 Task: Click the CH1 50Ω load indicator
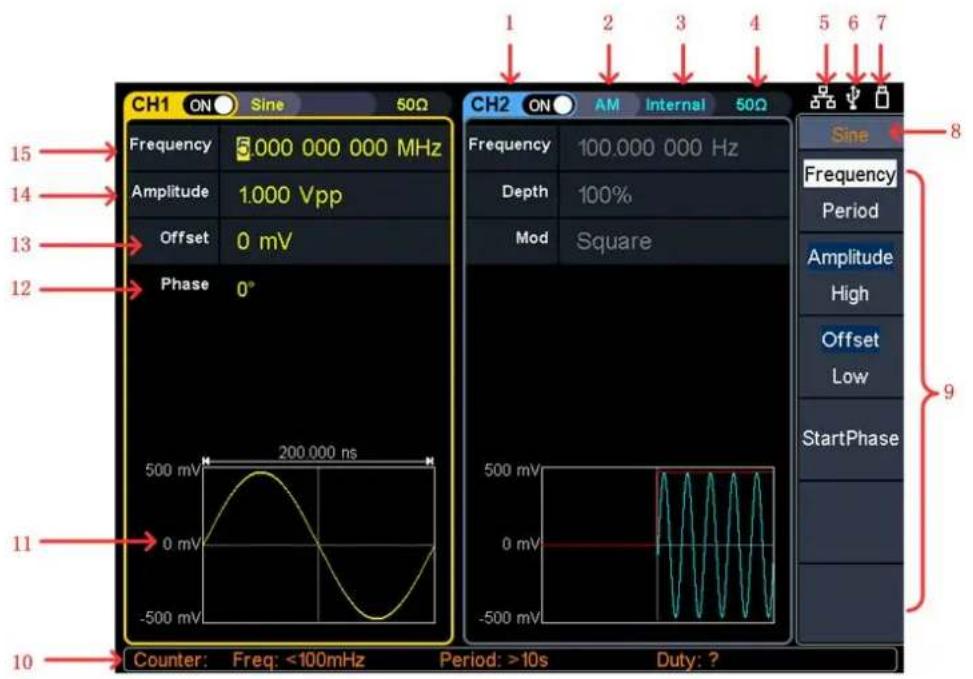point(413,105)
